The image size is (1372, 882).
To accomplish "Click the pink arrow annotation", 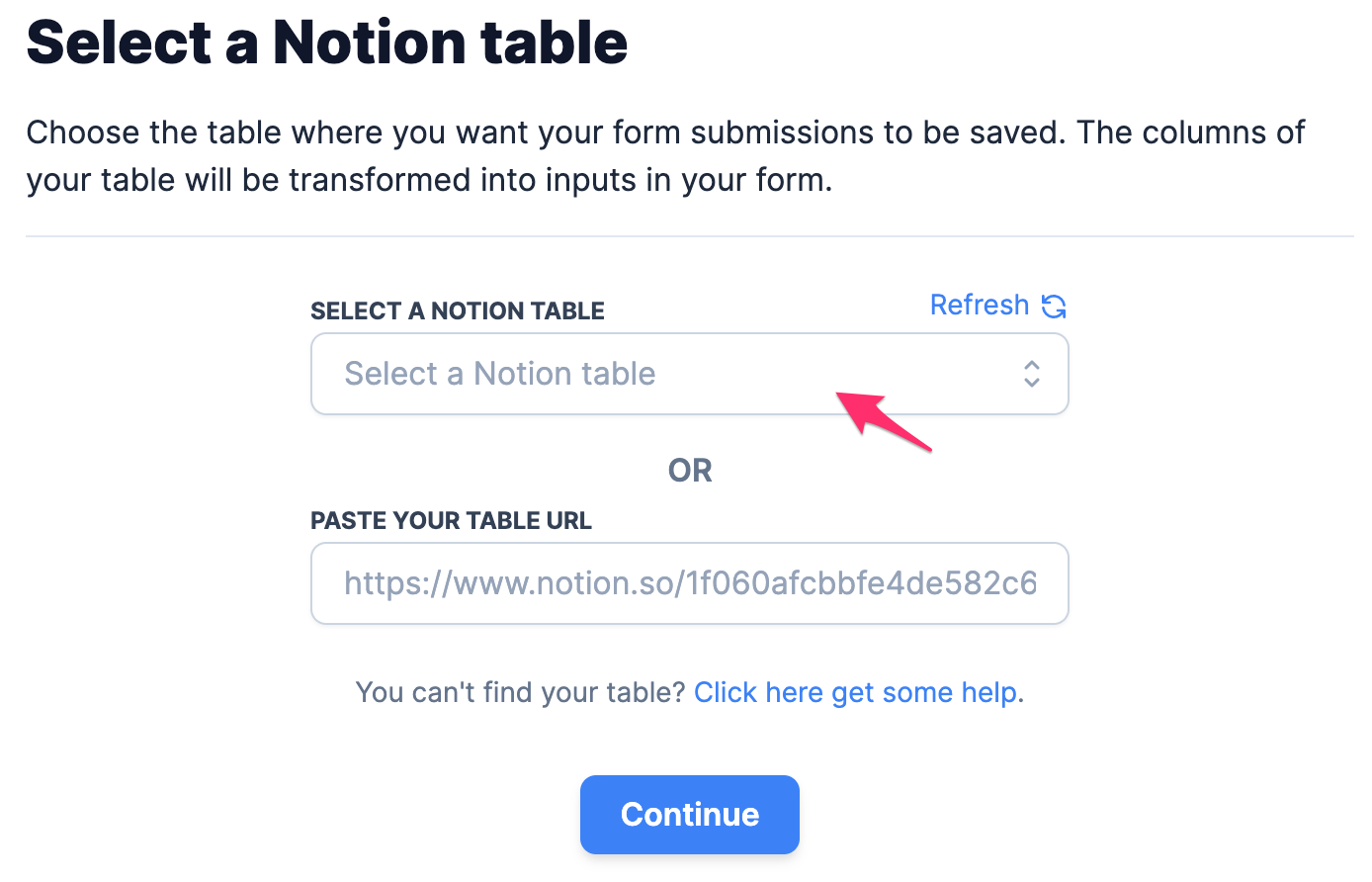I will (x=884, y=421).
